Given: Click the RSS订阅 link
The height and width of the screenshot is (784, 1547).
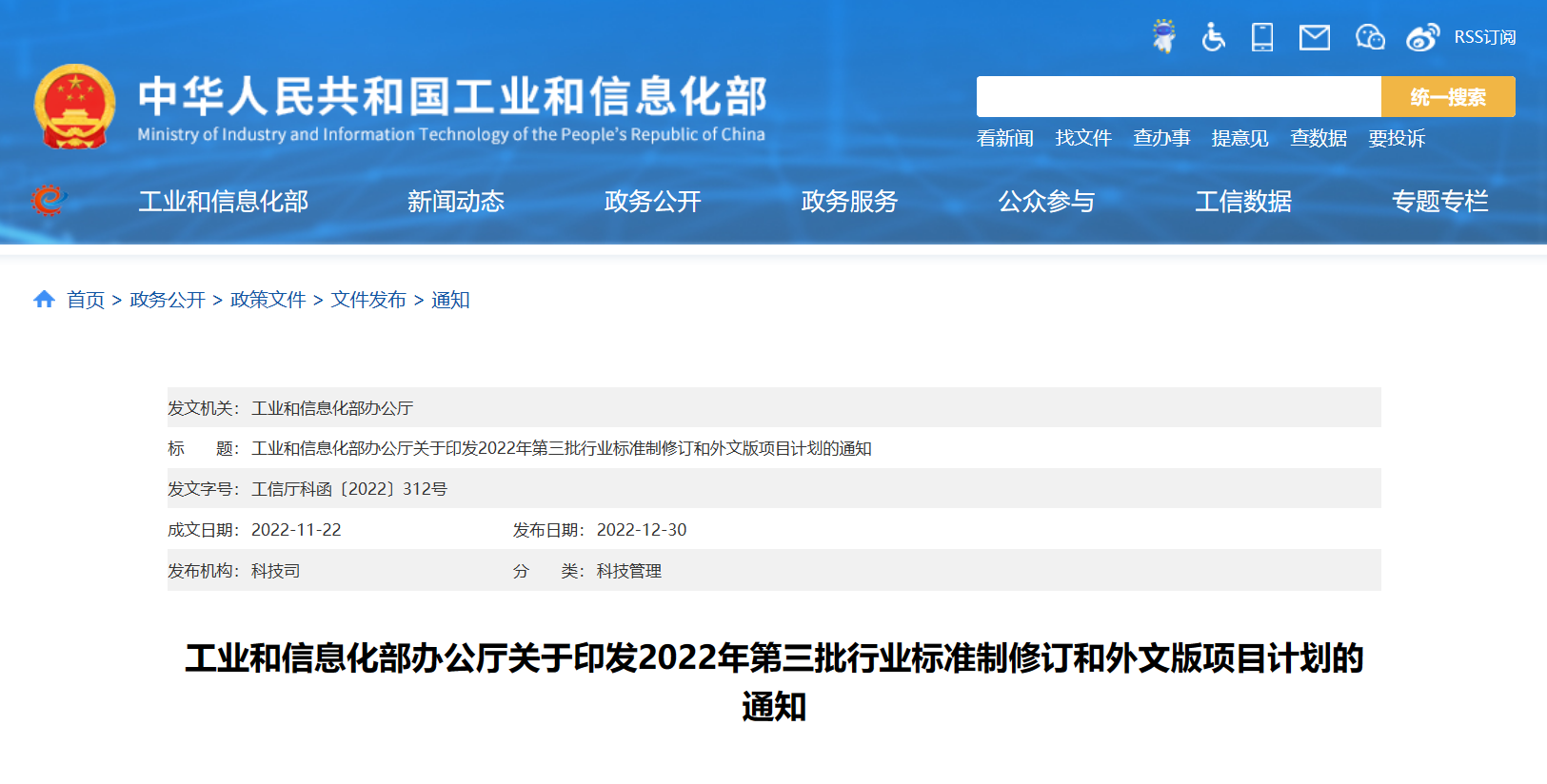Looking at the screenshot, I should click(1484, 37).
